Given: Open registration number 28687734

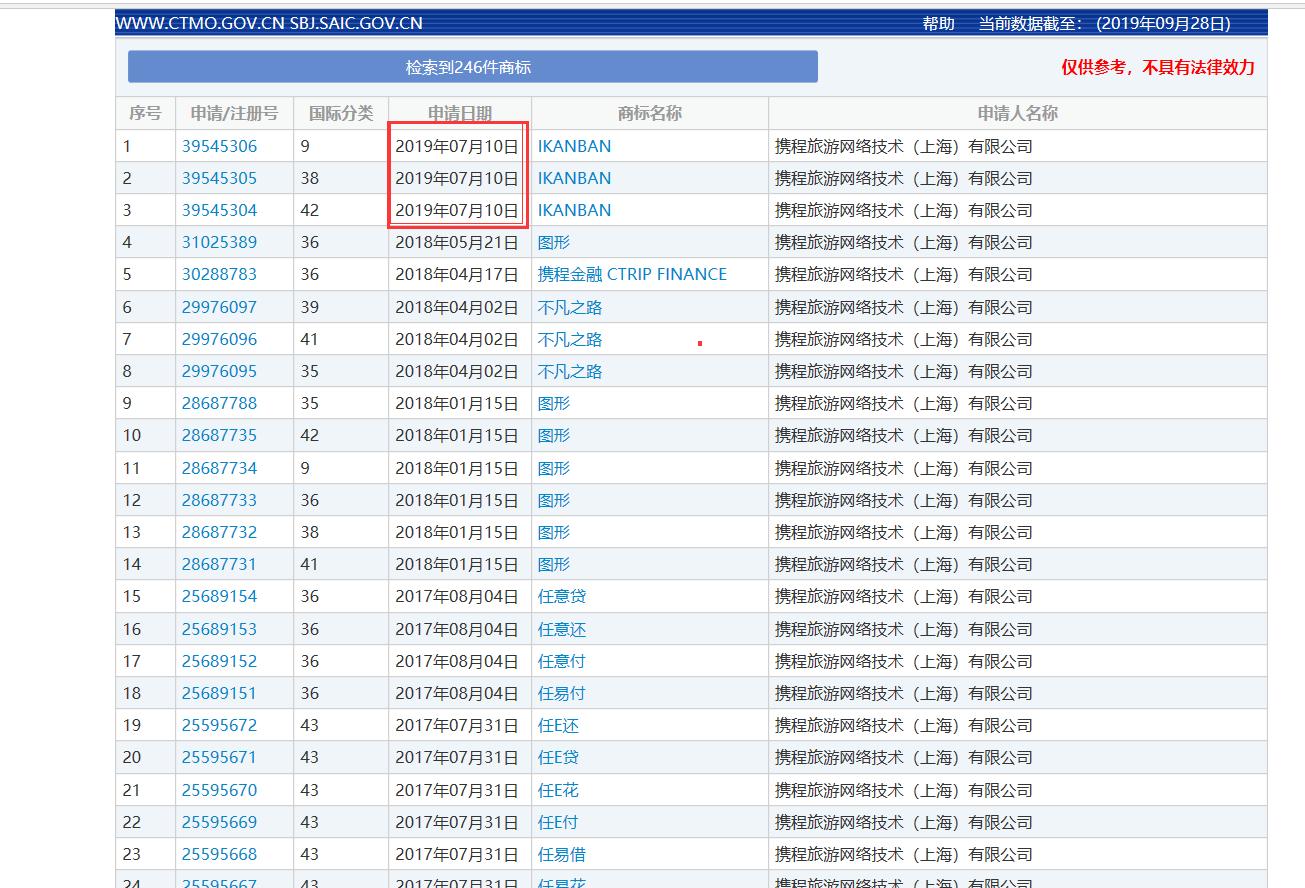Looking at the screenshot, I should point(219,468).
